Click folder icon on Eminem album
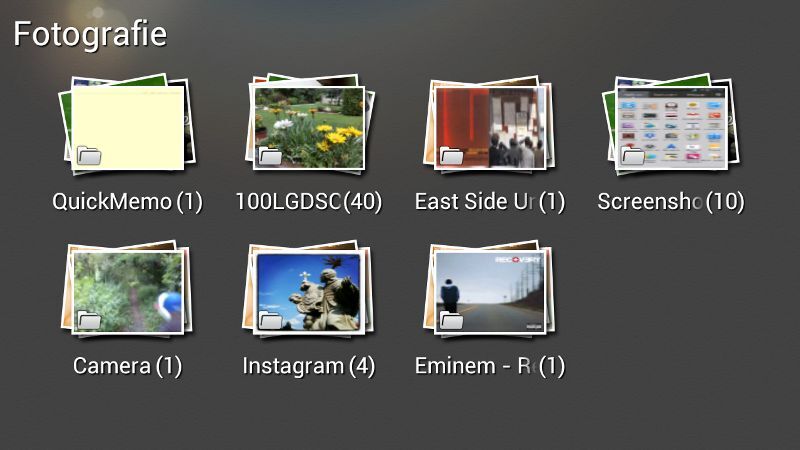The height and width of the screenshot is (450, 800). 452,320
